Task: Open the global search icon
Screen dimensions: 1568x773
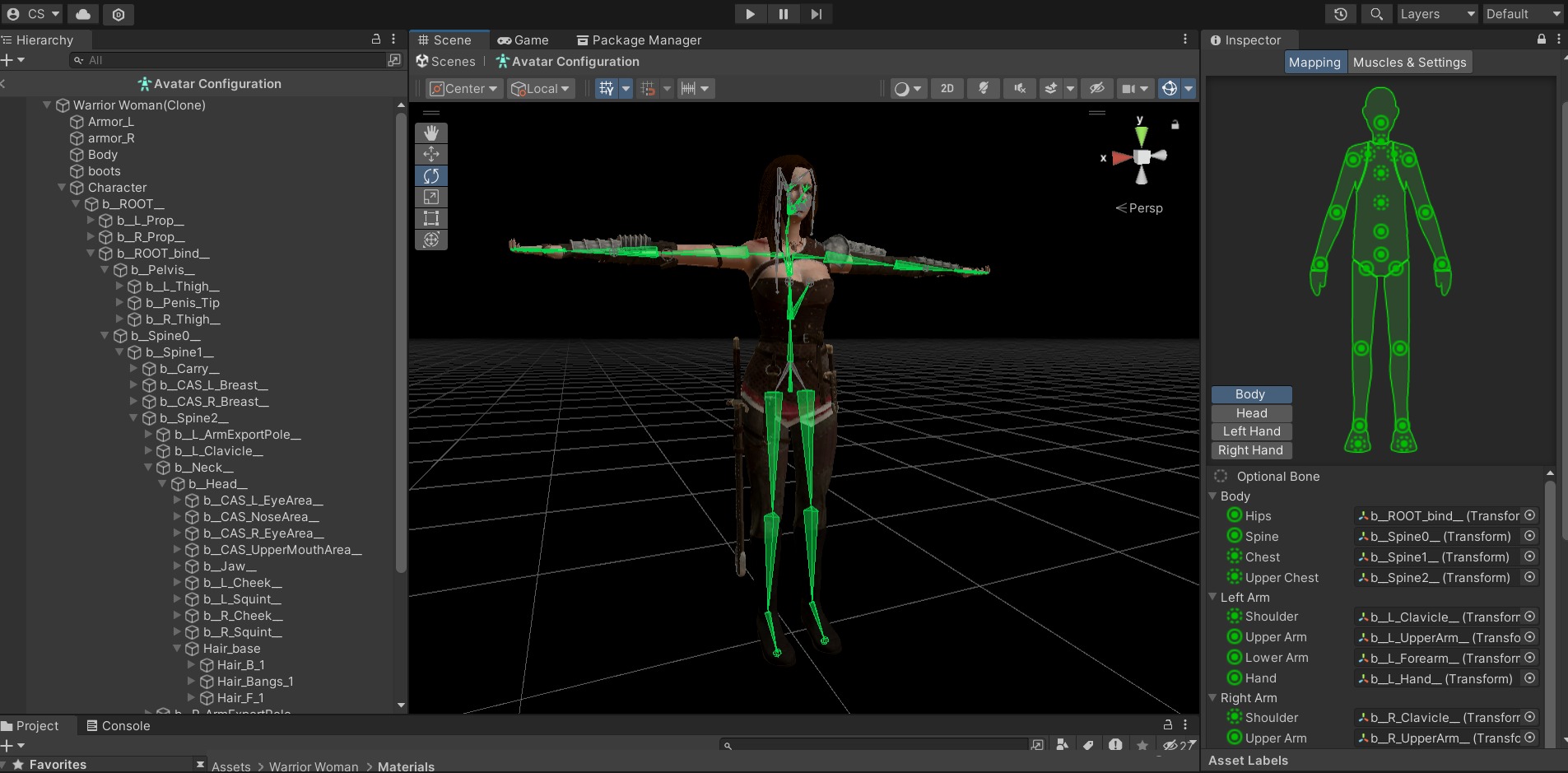Action: [1376, 14]
